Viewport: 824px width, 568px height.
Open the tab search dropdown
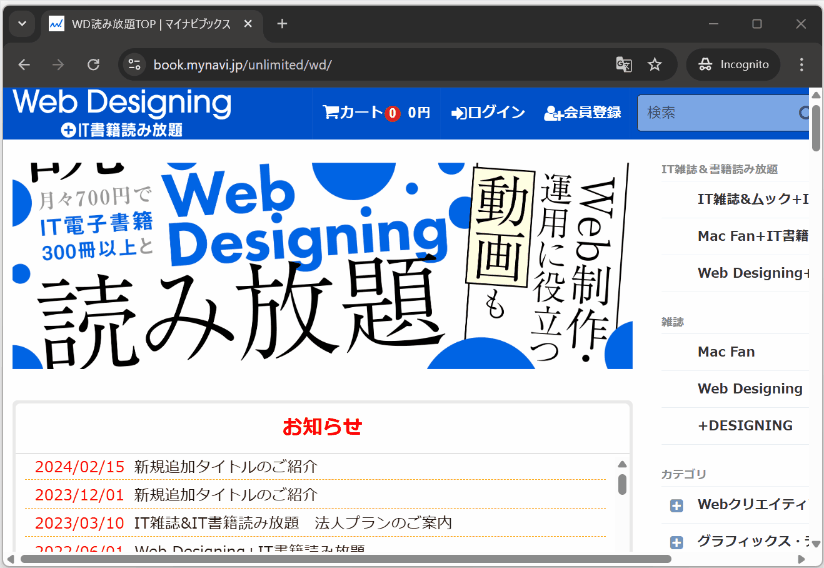coord(22,23)
